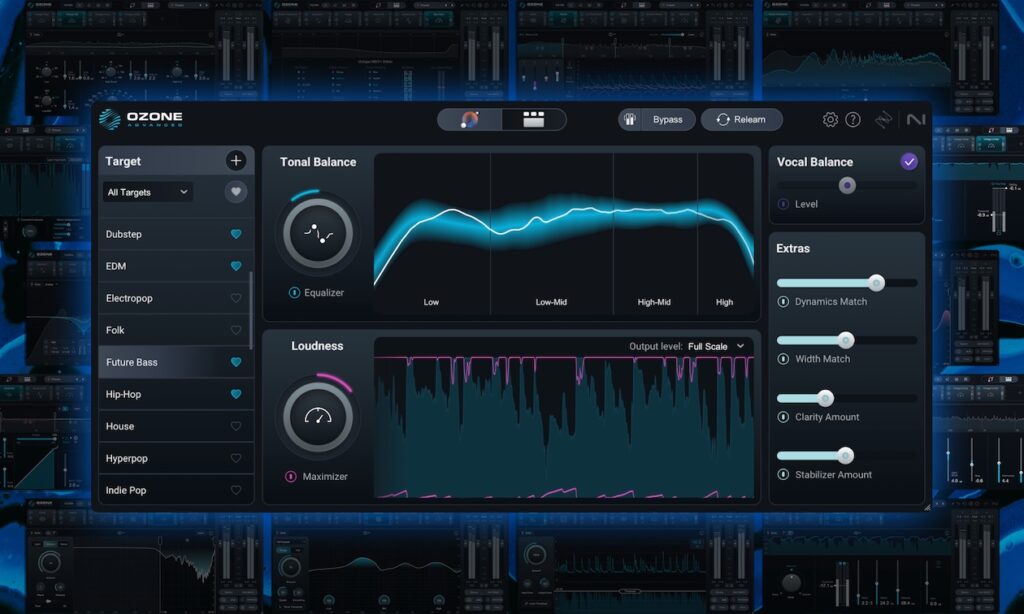The height and width of the screenshot is (614, 1024).
Task: Toggle the Maximizer power button
Action: [x=291, y=476]
